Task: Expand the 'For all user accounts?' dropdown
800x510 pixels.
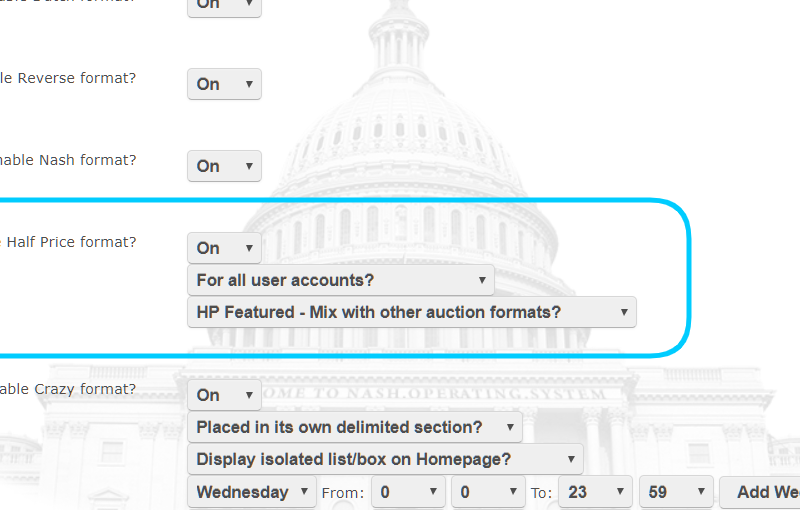Action: [x=341, y=280]
